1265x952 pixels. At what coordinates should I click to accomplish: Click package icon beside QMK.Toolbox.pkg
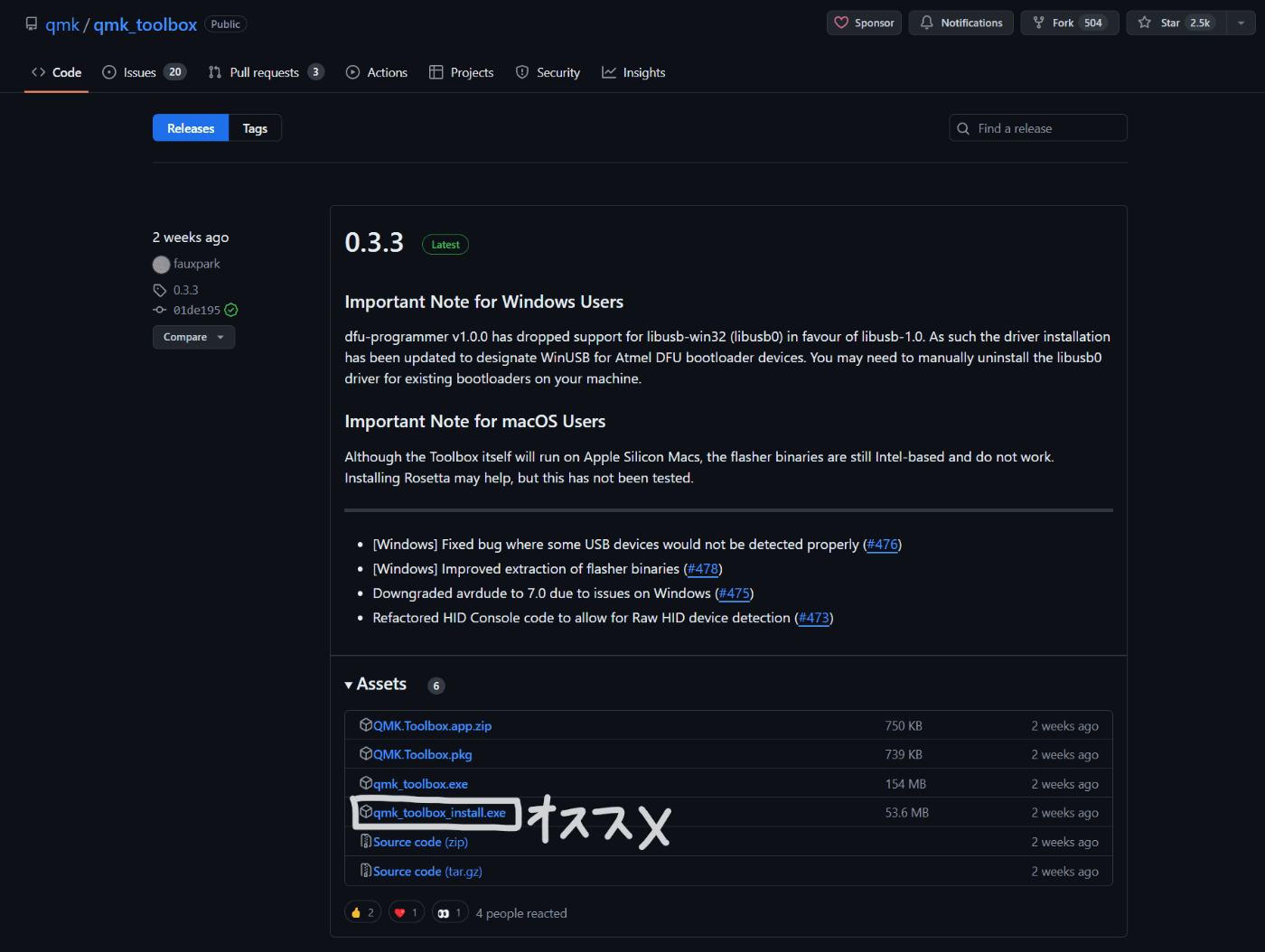tap(366, 754)
